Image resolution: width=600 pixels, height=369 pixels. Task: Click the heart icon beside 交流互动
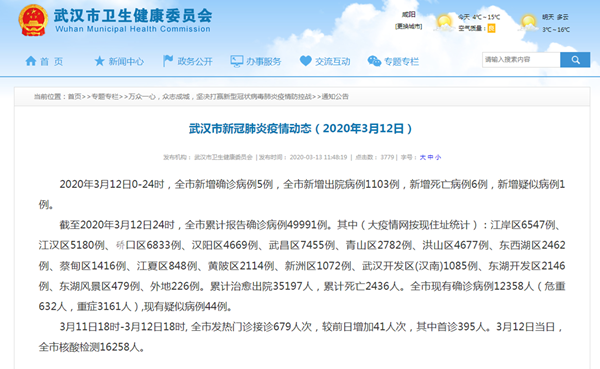(305, 61)
